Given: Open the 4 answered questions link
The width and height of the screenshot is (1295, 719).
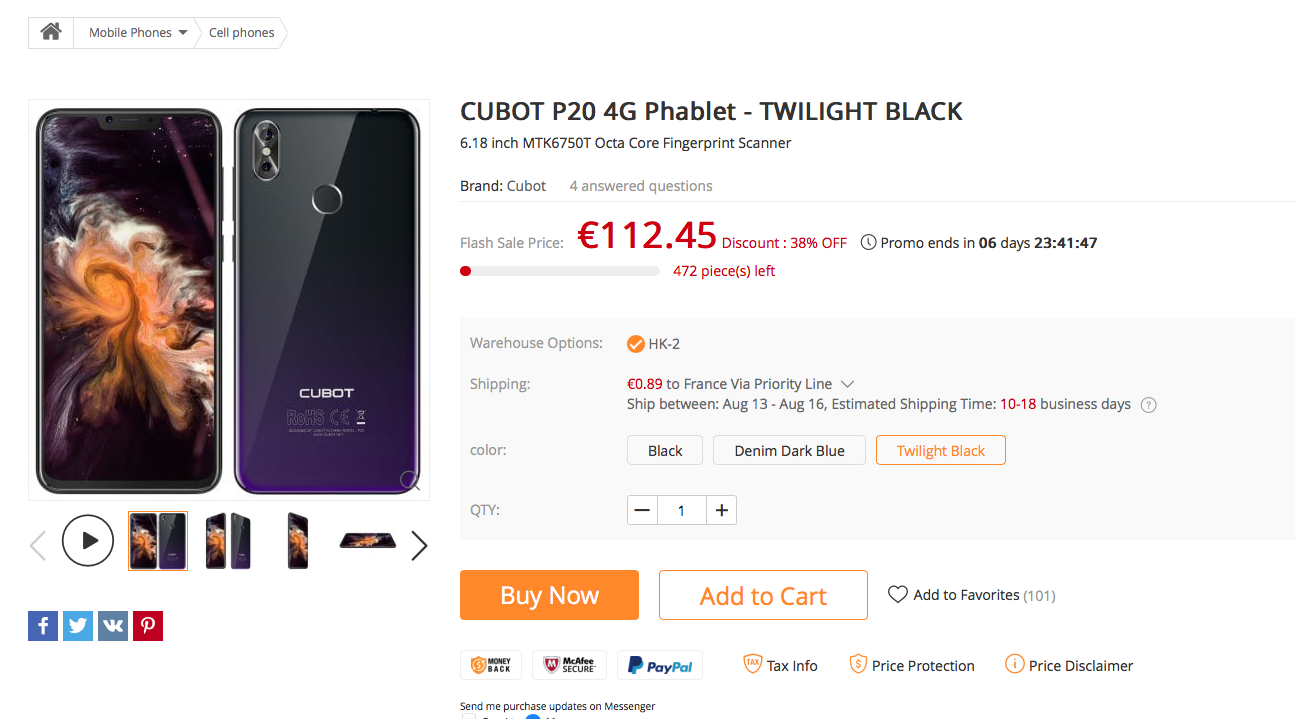Looking at the screenshot, I should tap(641, 186).
